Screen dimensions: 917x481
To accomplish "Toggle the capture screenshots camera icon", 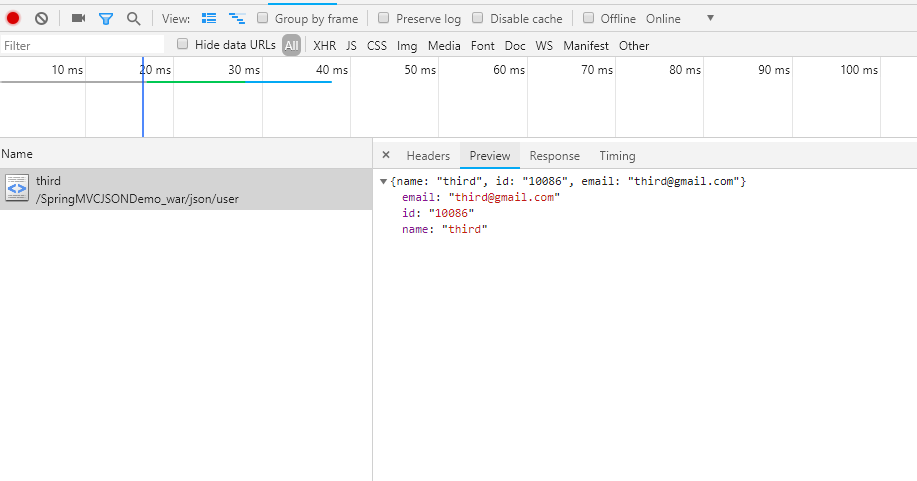I will (78, 18).
